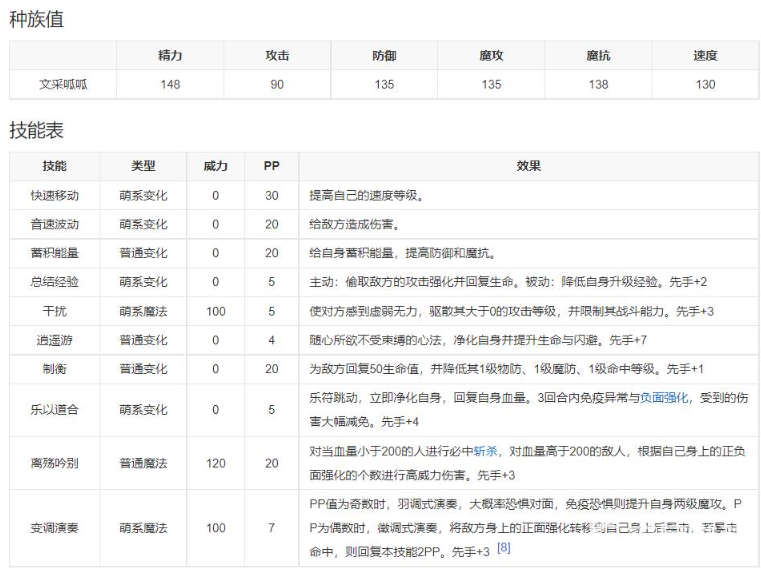Screen dimensions: 761x569
Task: Select the 乐以道合 skill name cell
Action: click(x=54, y=410)
